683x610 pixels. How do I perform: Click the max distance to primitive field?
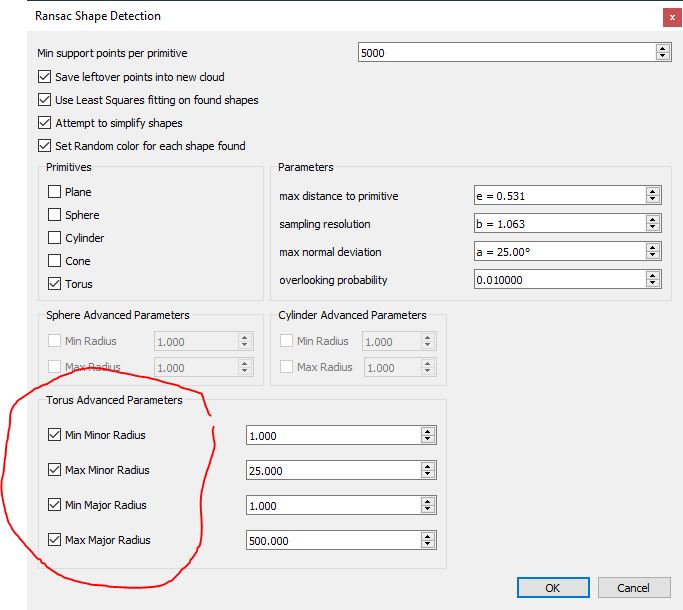coord(558,196)
